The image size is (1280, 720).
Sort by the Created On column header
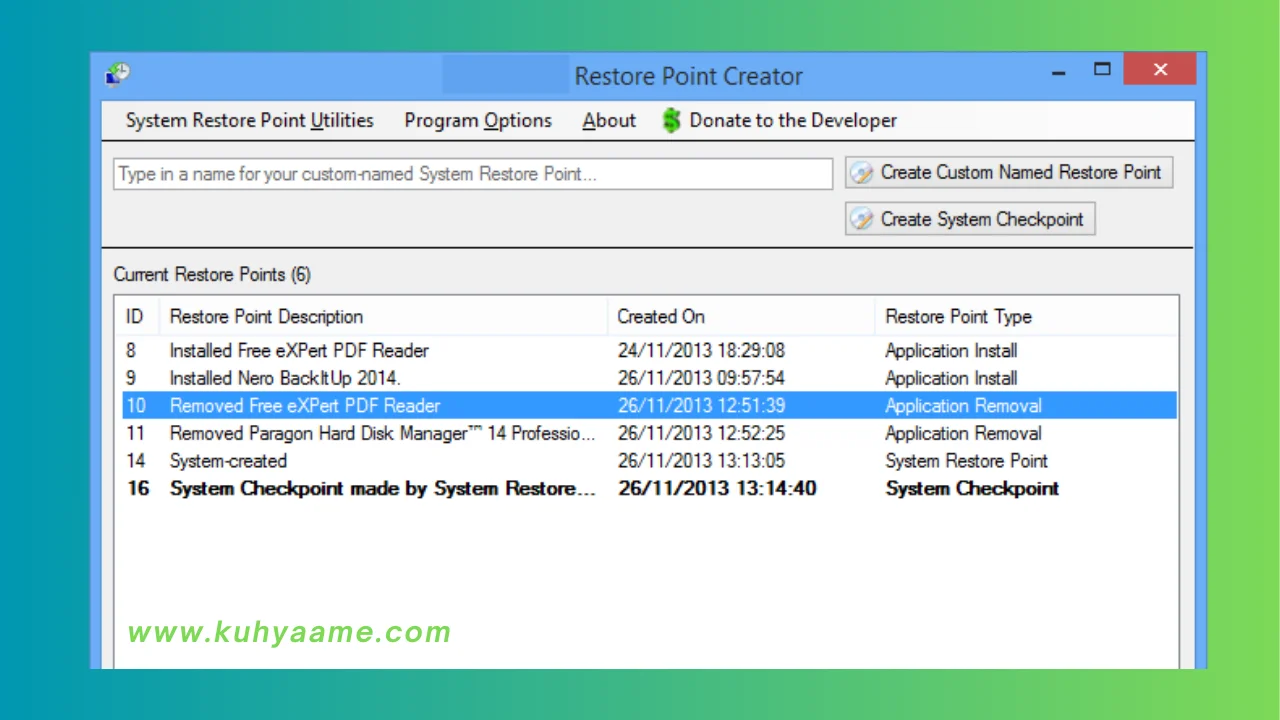click(x=741, y=317)
